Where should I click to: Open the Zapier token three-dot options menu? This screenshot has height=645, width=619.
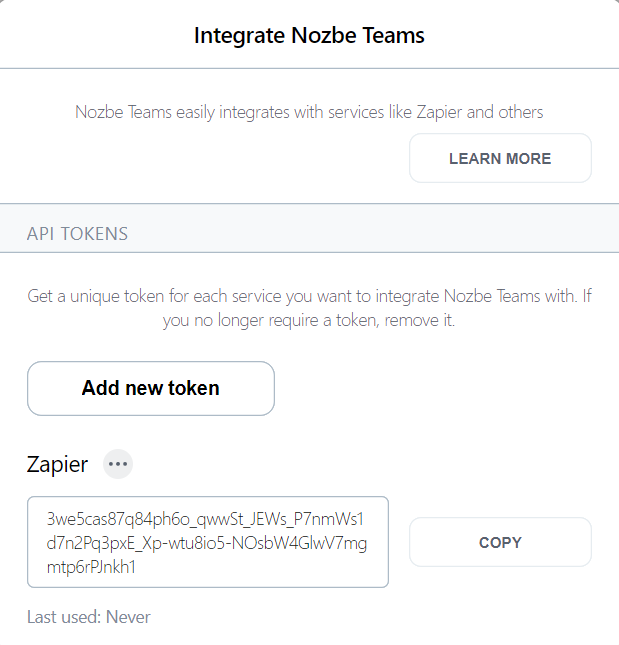(x=118, y=464)
